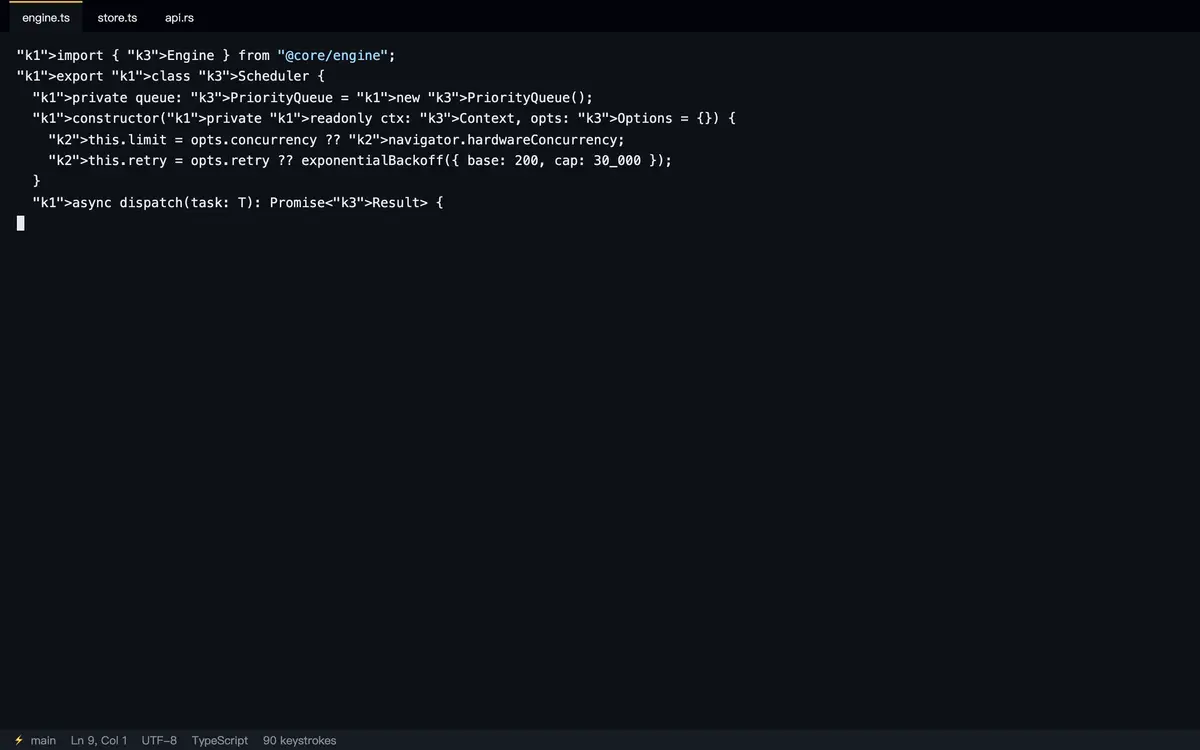This screenshot has height=750, width=1200.
Task: Open the main branch indicator
Action: [43, 740]
